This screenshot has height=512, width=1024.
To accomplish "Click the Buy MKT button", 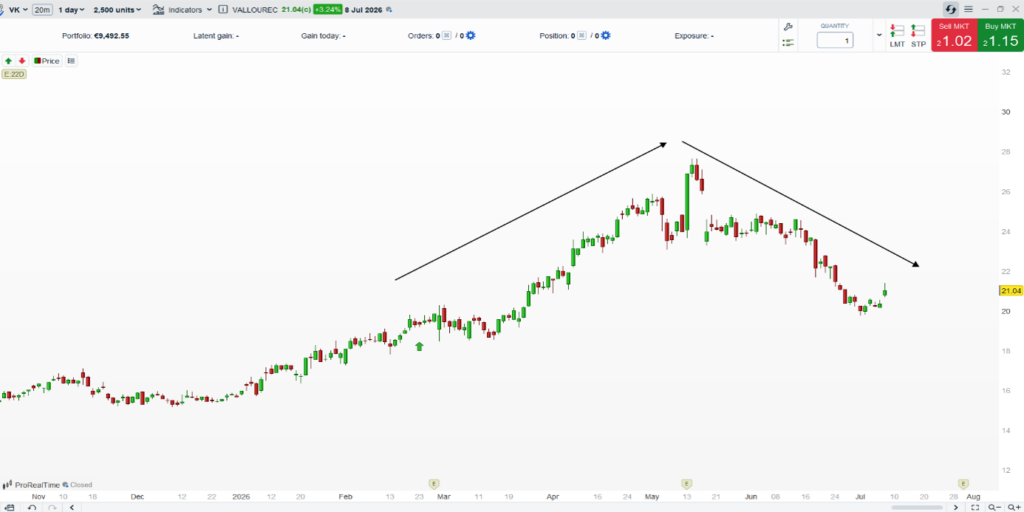I will pos(1000,36).
